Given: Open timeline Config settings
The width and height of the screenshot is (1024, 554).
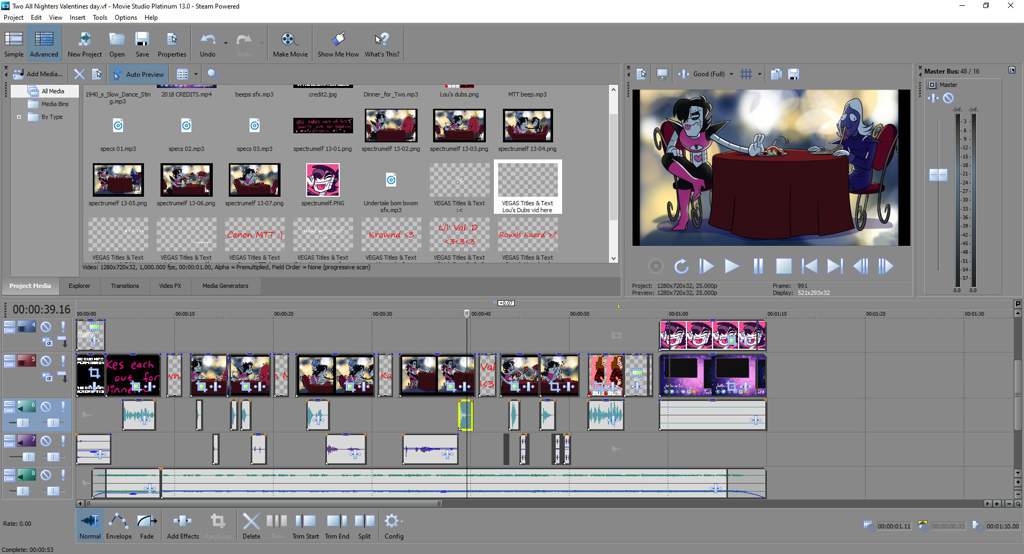Looking at the screenshot, I should click(x=393, y=526).
